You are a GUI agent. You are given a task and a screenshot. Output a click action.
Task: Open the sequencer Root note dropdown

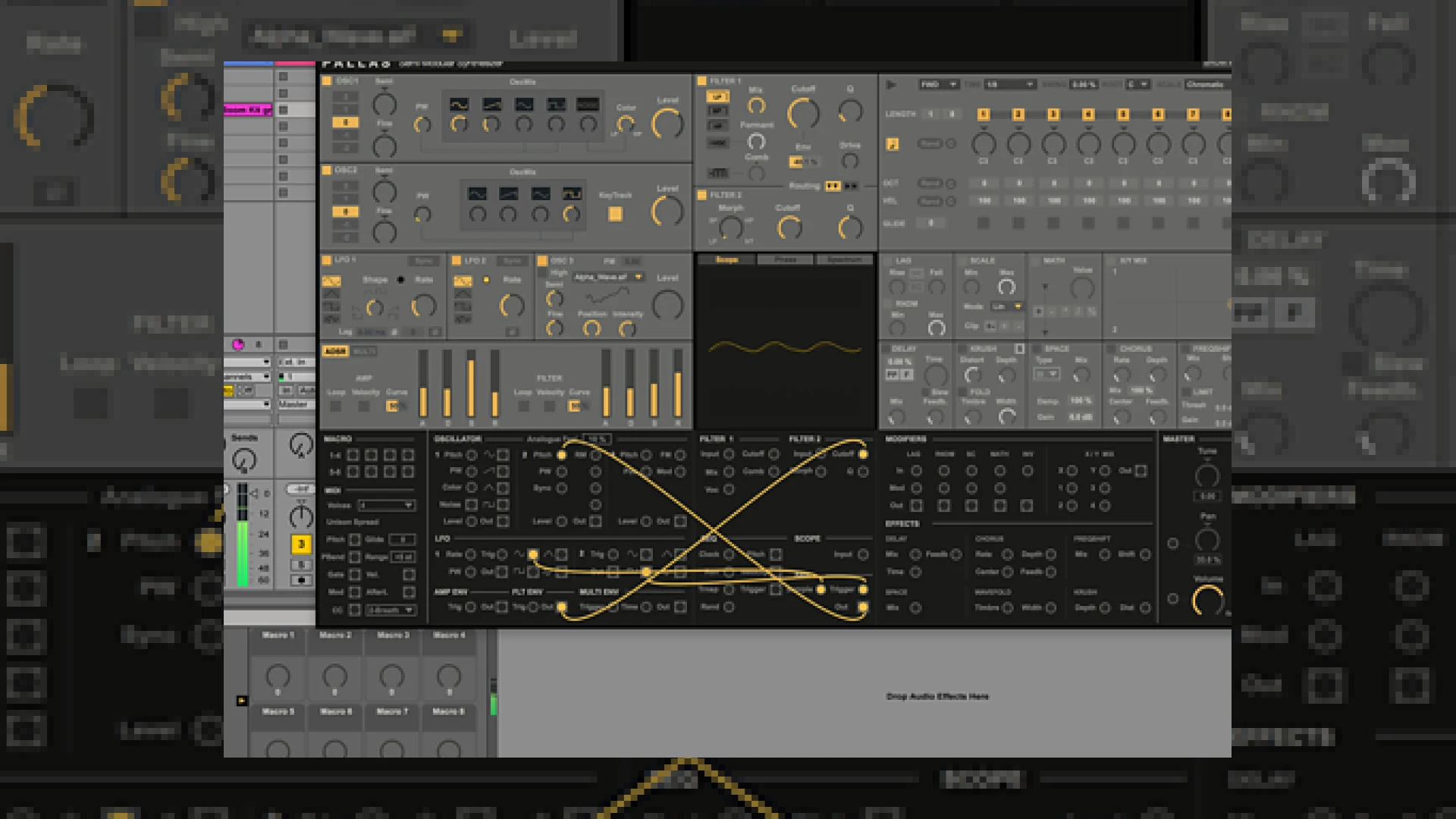[1137, 85]
